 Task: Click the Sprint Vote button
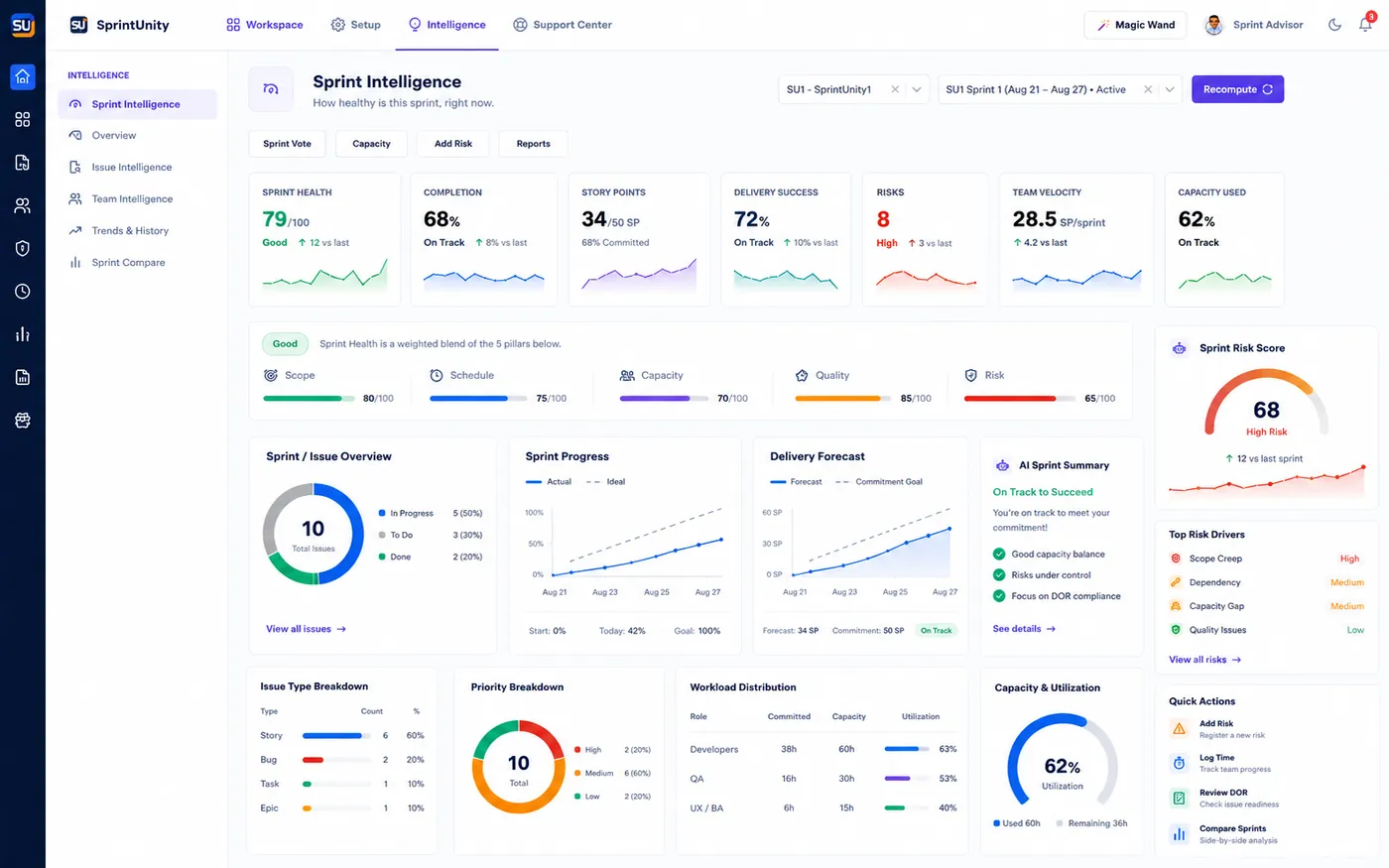click(x=287, y=144)
